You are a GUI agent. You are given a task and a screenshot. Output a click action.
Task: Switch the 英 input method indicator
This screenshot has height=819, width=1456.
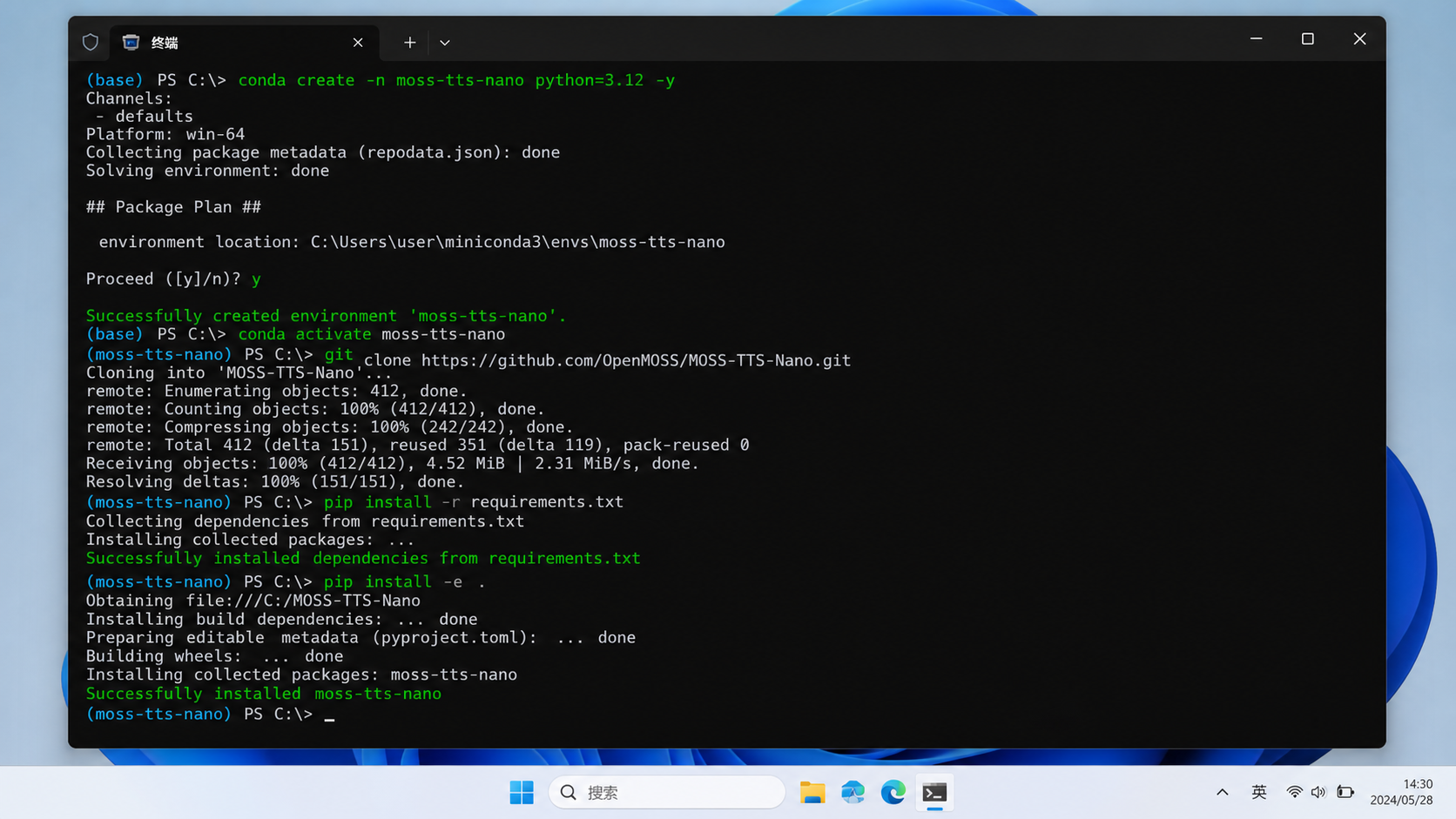pos(1259,792)
